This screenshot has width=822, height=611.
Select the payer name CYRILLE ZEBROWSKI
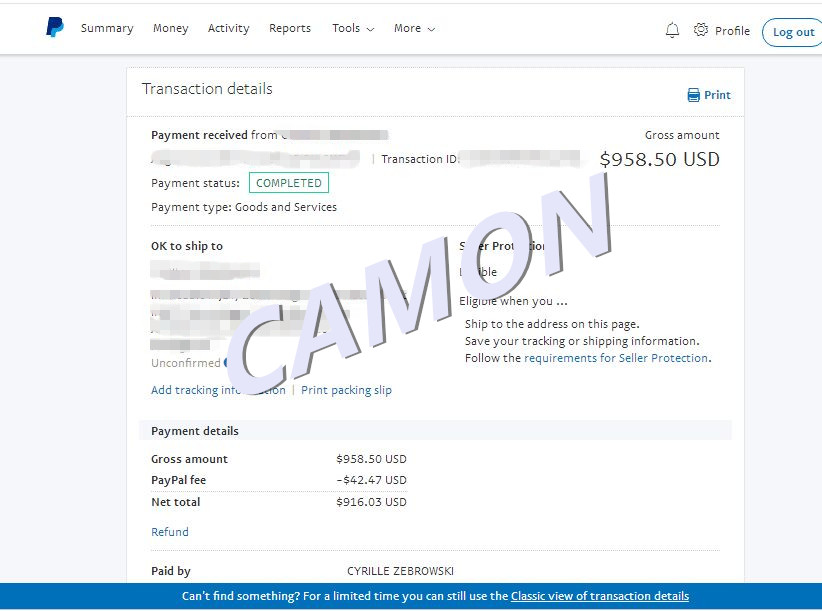[401, 571]
